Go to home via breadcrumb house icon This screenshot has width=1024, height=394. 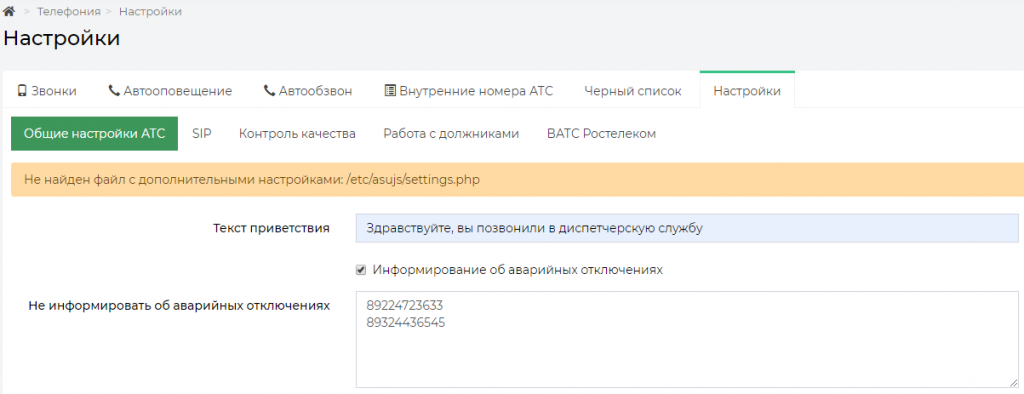[9, 12]
